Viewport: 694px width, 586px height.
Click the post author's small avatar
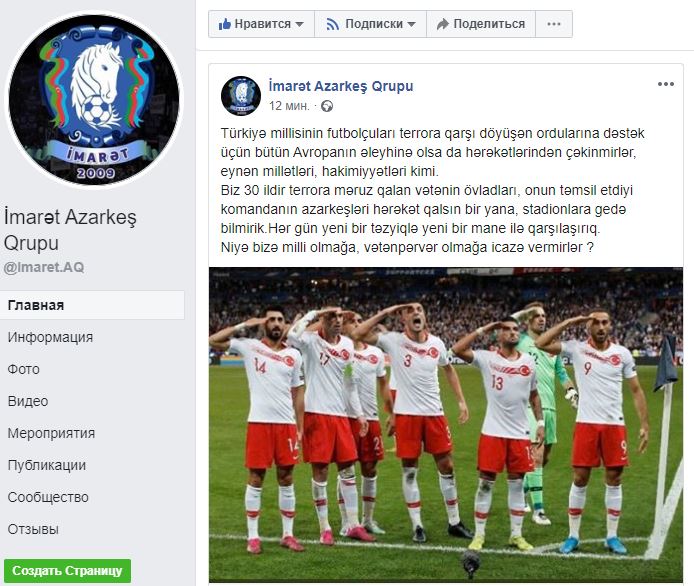point(241,96)
